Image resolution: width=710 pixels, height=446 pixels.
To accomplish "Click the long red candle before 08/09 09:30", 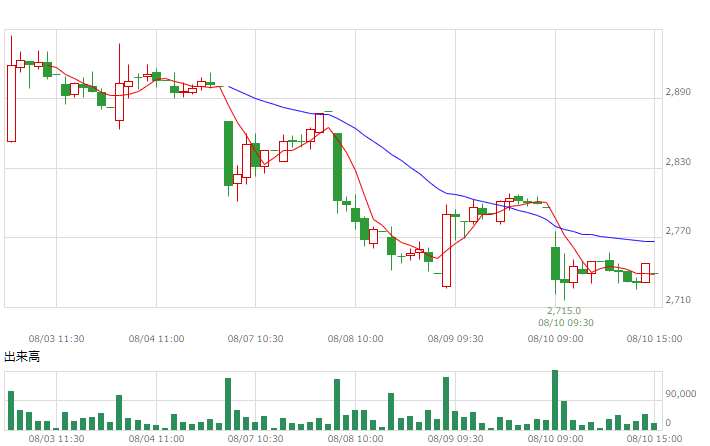I will tap(446, 250).
